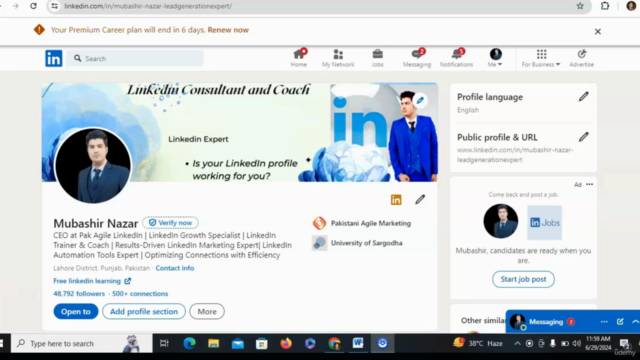Click the browser address bar URL
640x360 pixels.
coord(148,6)
